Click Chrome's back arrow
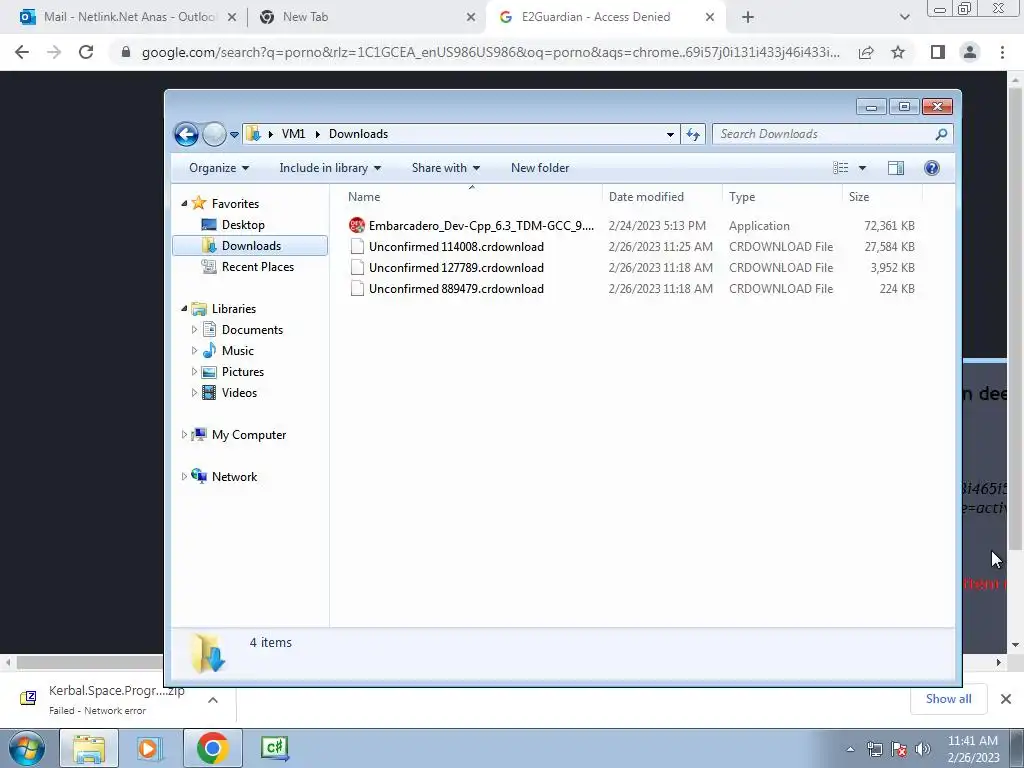 click(x=22, y=52)
